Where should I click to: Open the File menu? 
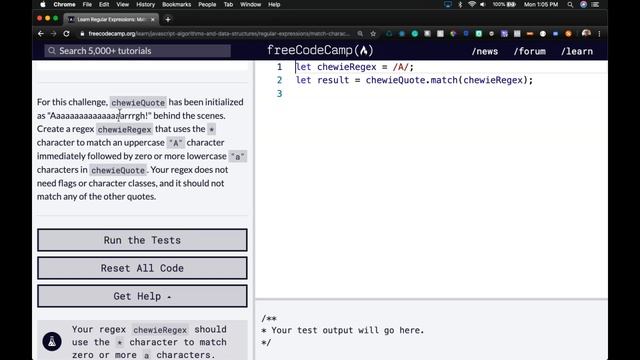(x=87, y=4)
